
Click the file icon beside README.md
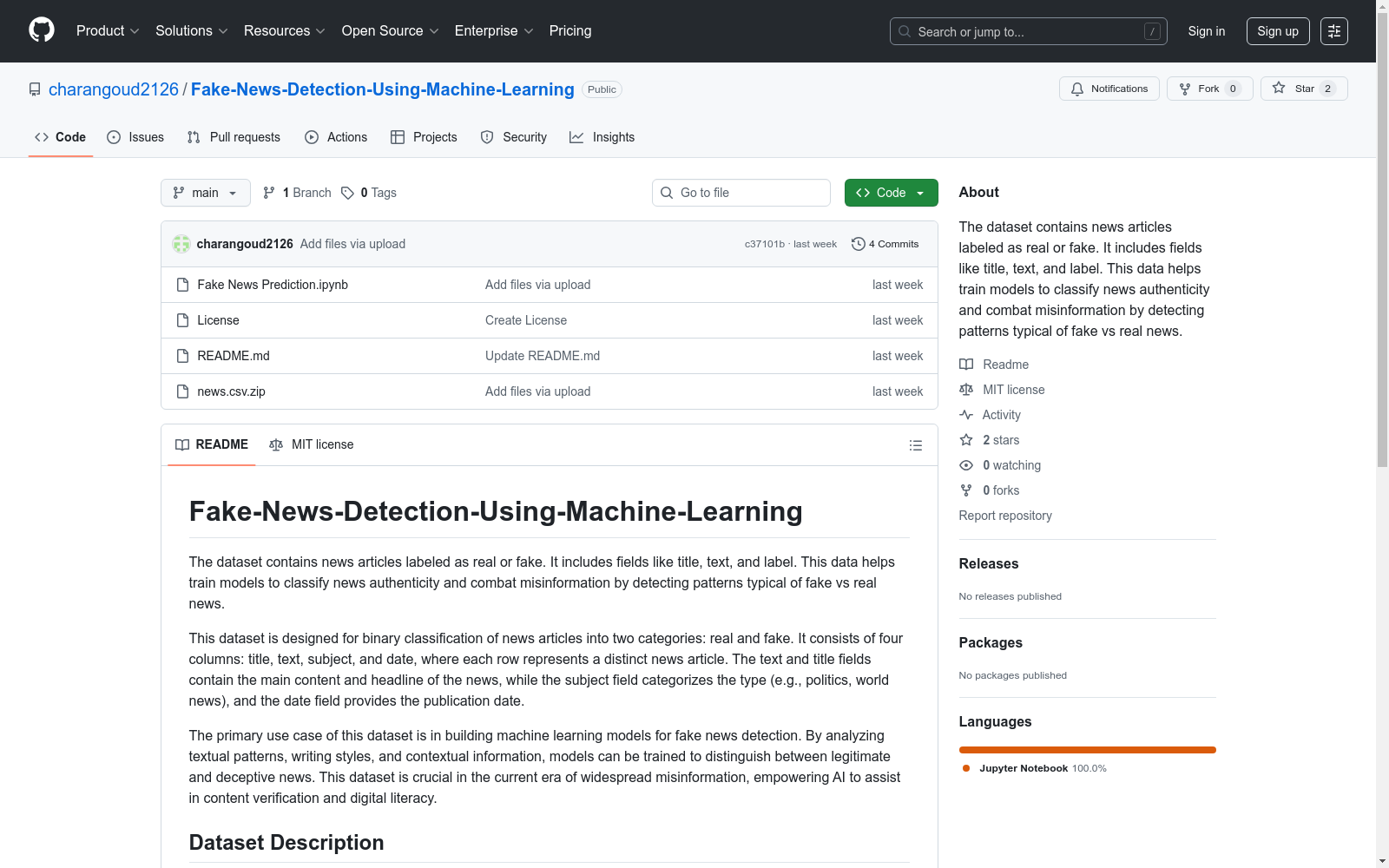[182, 356]
